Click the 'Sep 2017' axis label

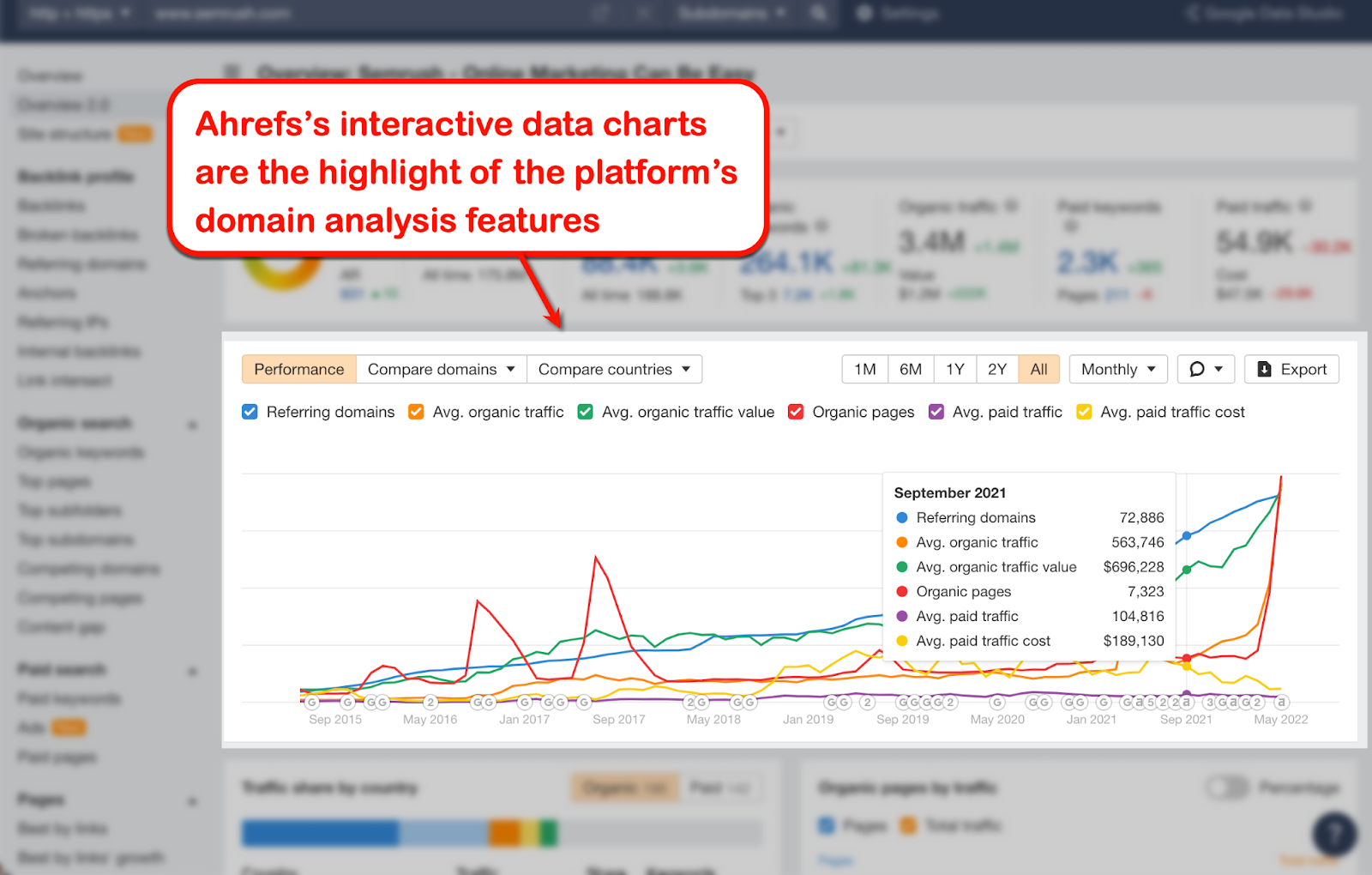619,720
